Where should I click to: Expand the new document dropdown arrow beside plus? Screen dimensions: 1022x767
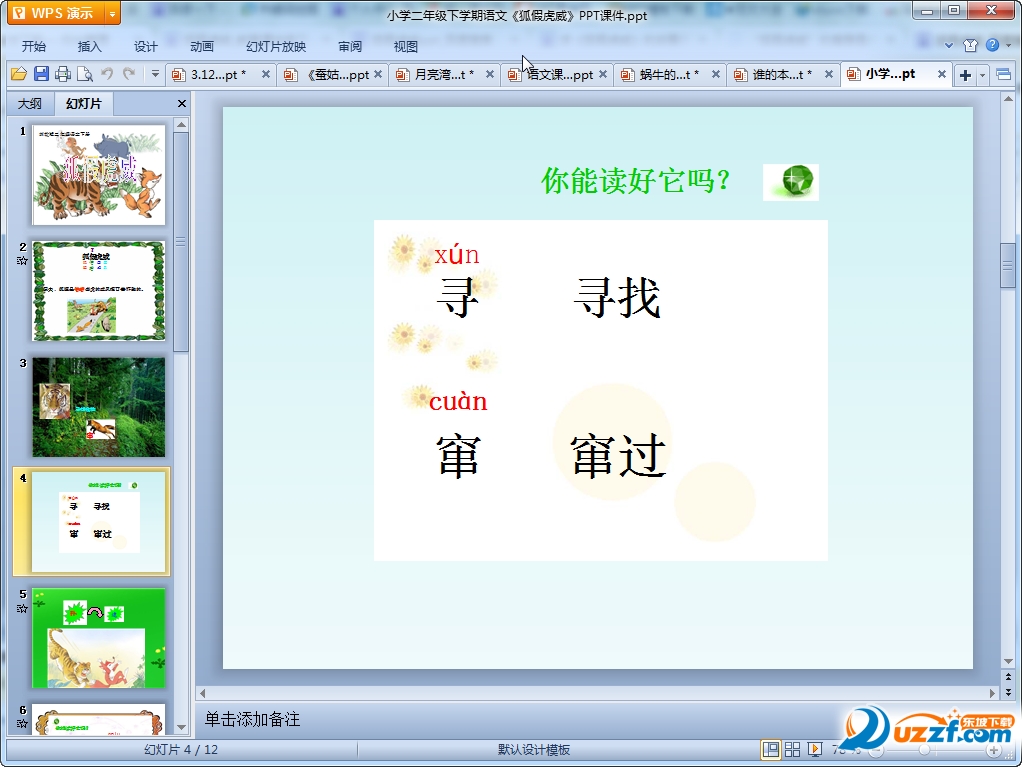coord(982,76)
